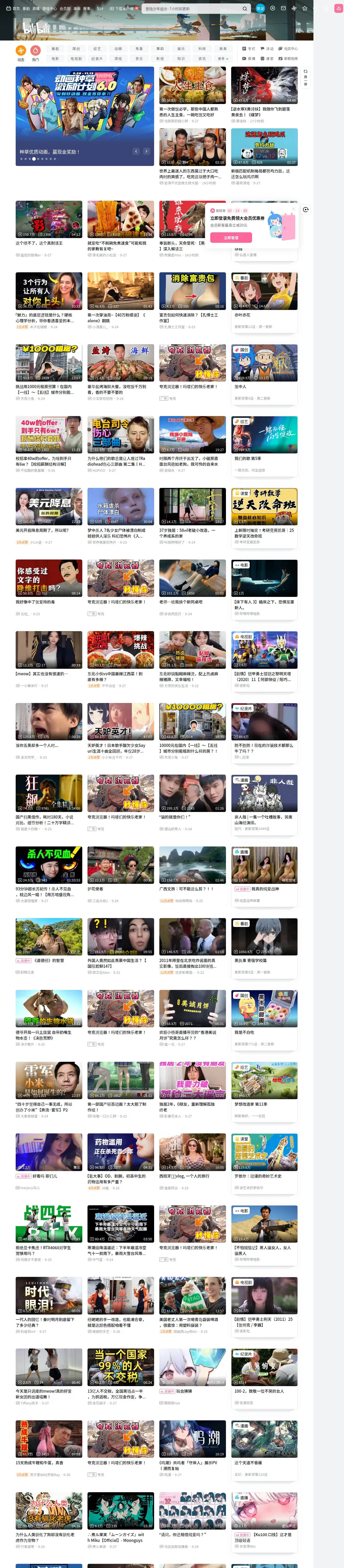Open the 爆辣挑战 video thumbnail

point(121,650)
